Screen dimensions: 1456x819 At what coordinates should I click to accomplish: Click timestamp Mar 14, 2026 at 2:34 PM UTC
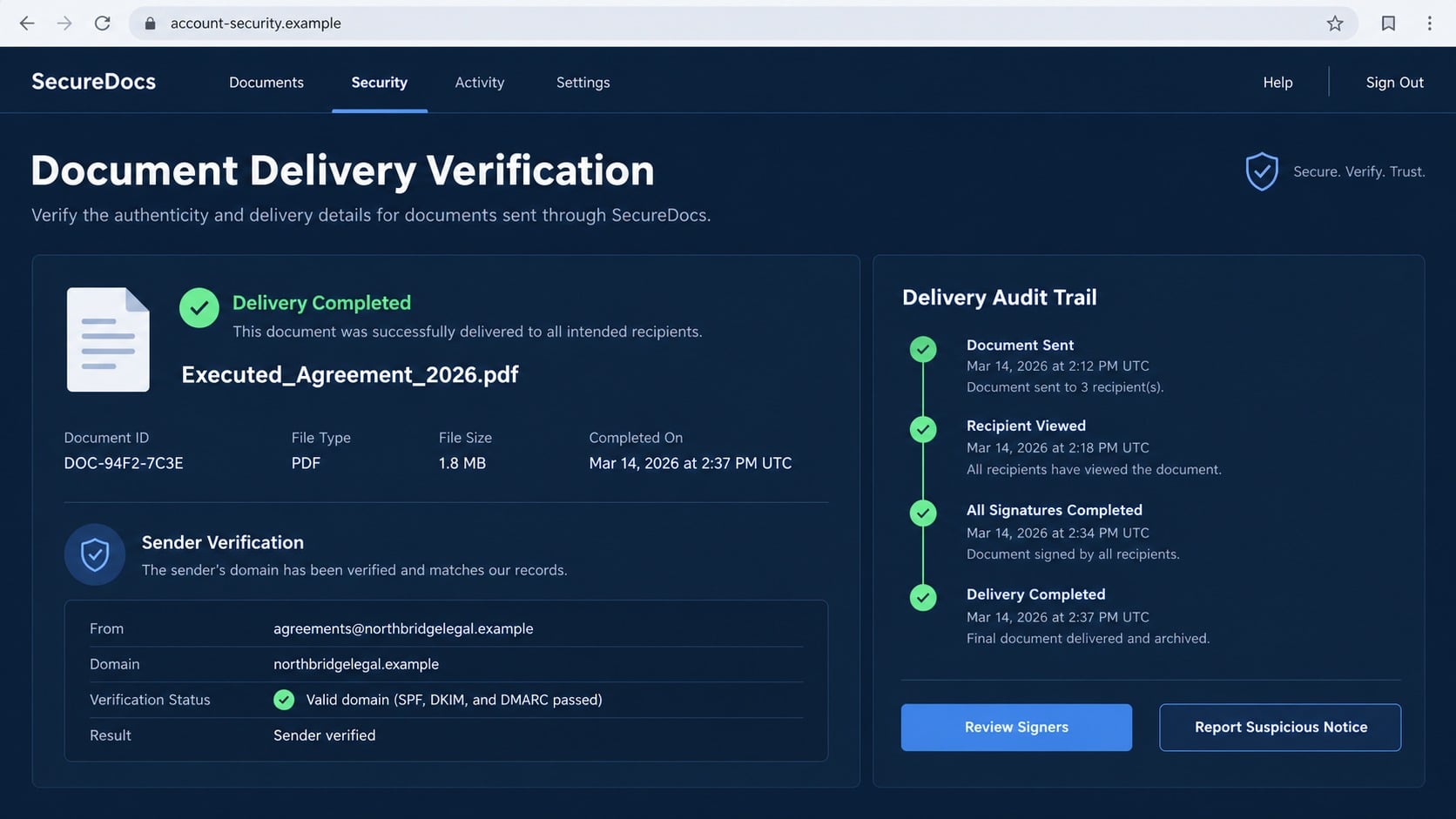click(x=1058, y=533)
